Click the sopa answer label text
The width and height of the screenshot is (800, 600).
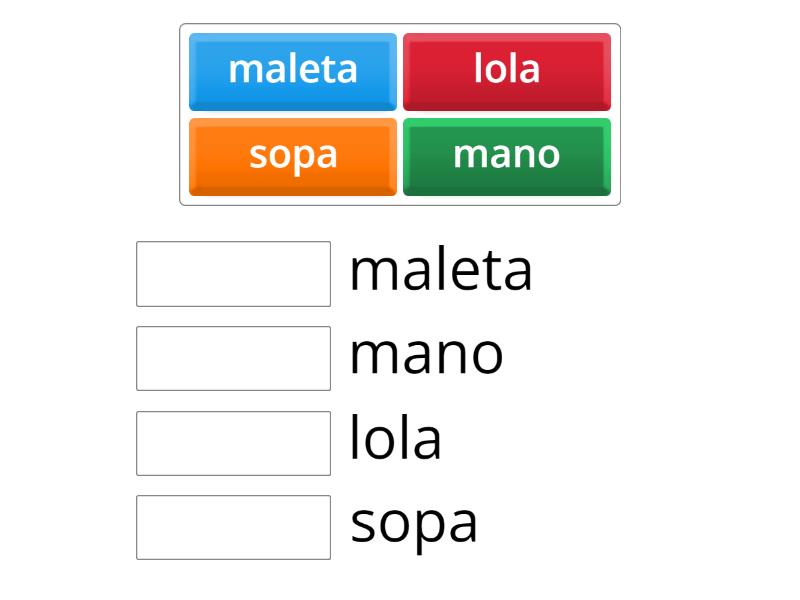(415, 522)
